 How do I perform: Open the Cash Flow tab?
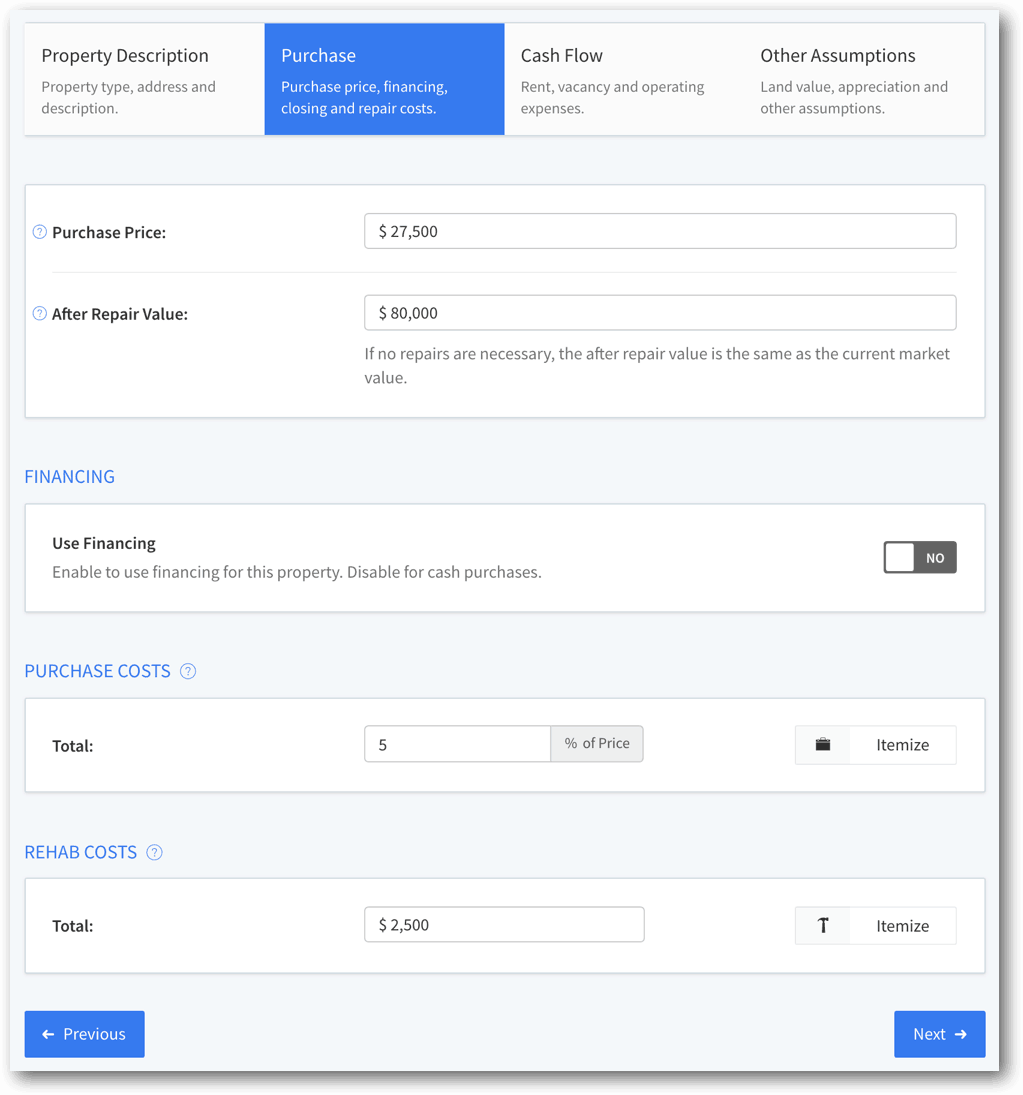[x=624, y=79]
